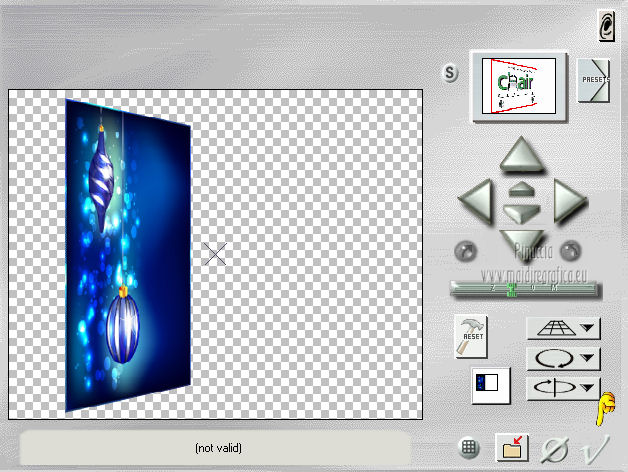Click the large up arrow
Viewport: 628px width, 472px height.
[x=521, y=154]
